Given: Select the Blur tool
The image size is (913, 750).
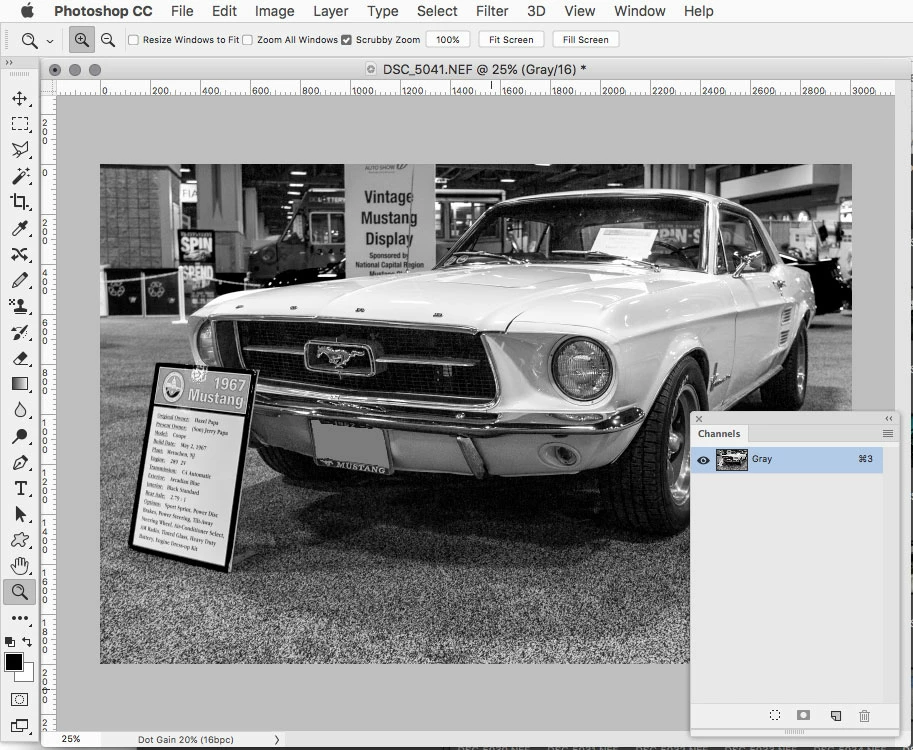Looking at the screenshot, I should [x=20, y=410].
